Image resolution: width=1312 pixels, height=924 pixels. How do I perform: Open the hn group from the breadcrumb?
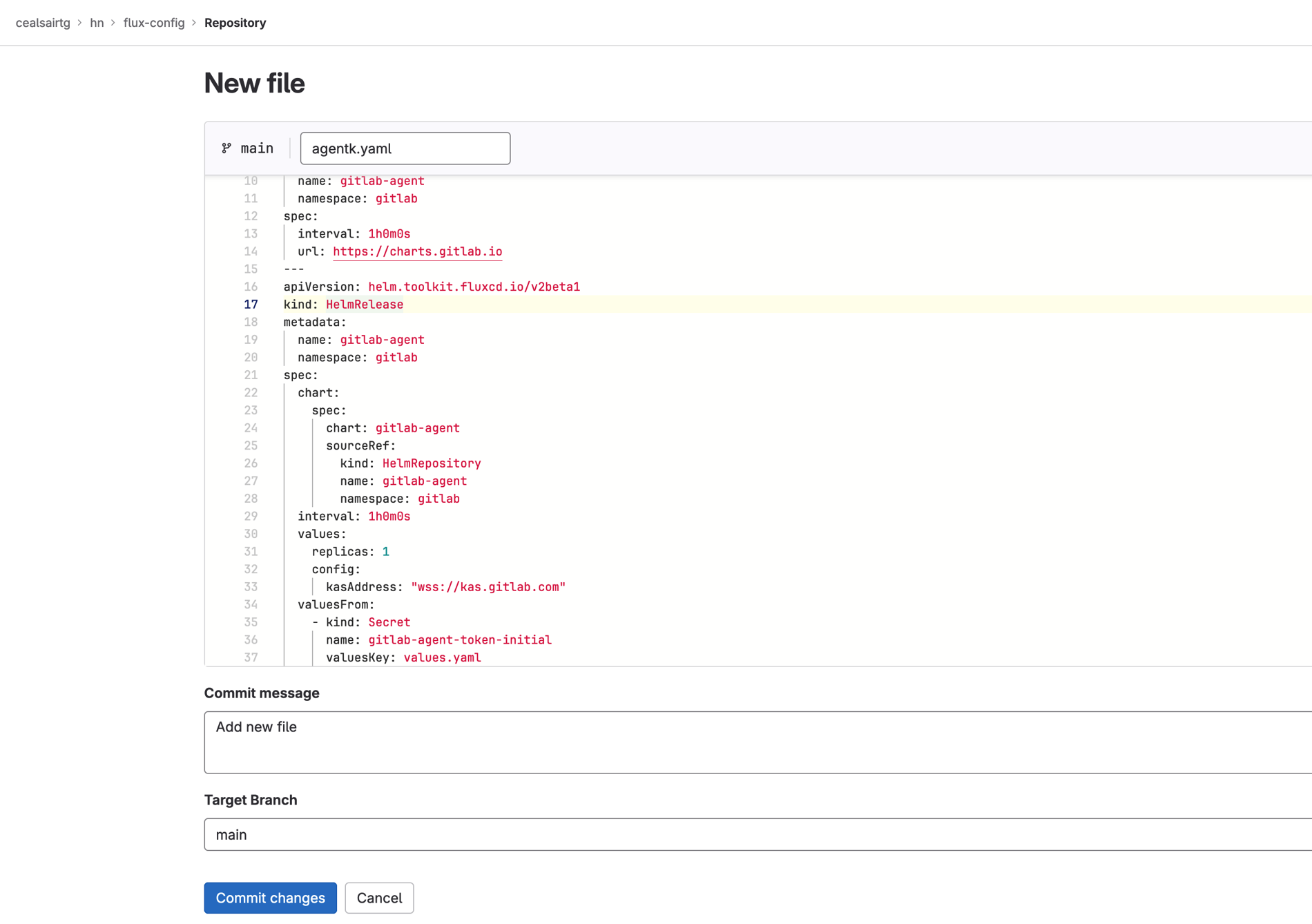[97, 22]
